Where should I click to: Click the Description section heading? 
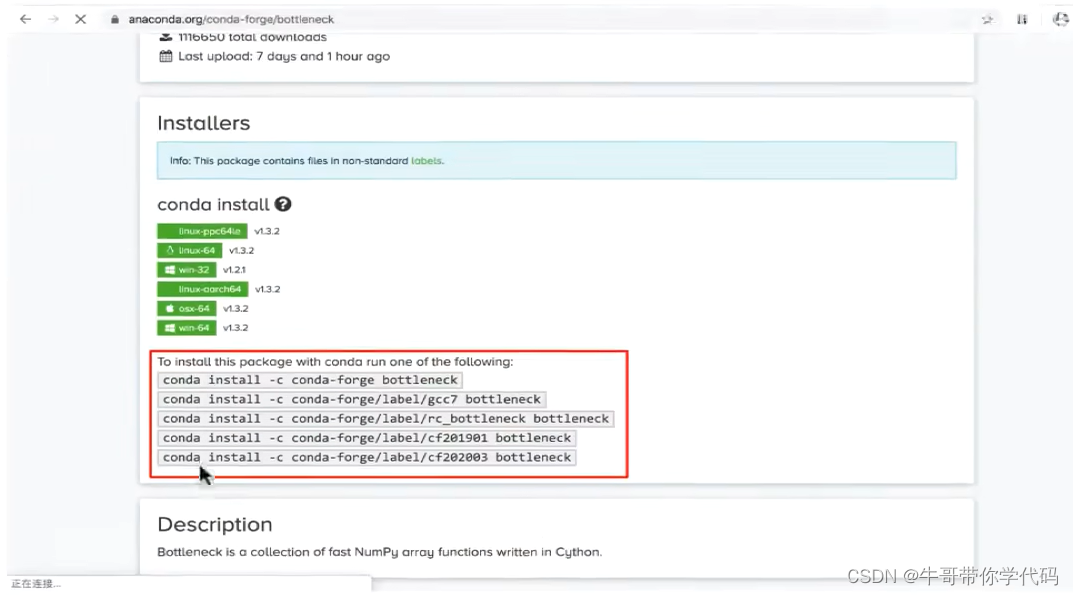(215, 524)
